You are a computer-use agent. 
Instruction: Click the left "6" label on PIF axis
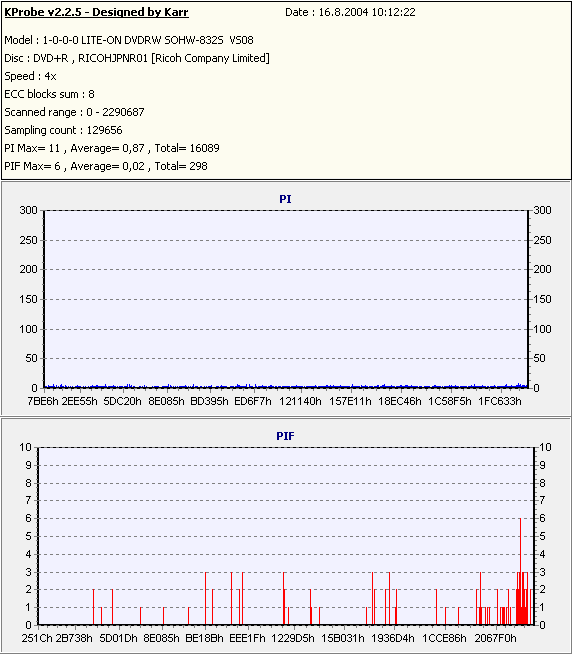click(x=28, y=518)
